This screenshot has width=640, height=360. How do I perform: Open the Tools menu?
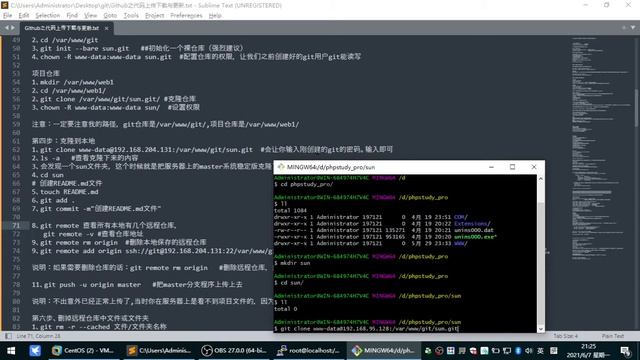coord(131,16)
